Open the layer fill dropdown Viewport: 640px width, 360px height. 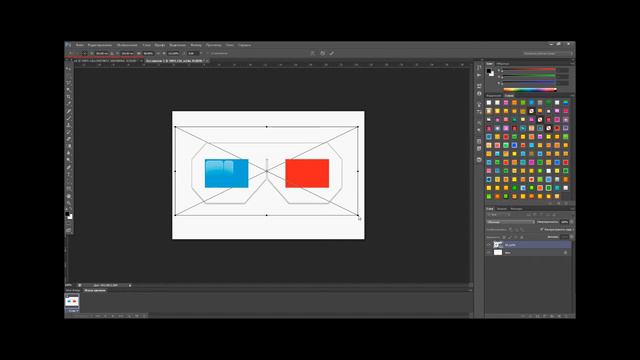(571, 237)
